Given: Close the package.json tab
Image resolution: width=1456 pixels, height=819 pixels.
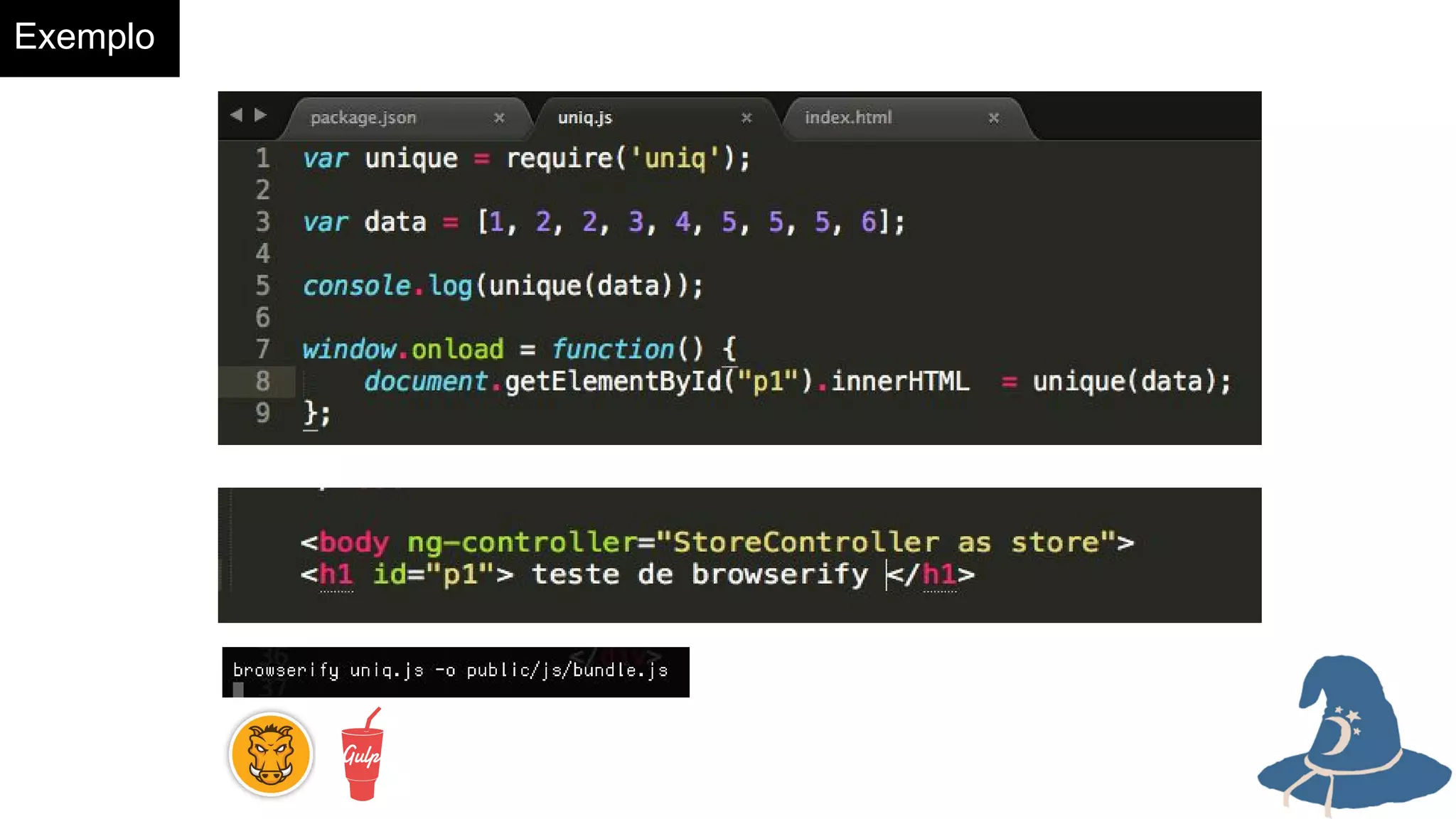Looking at the screenshot, I should [x=499, y=118].
